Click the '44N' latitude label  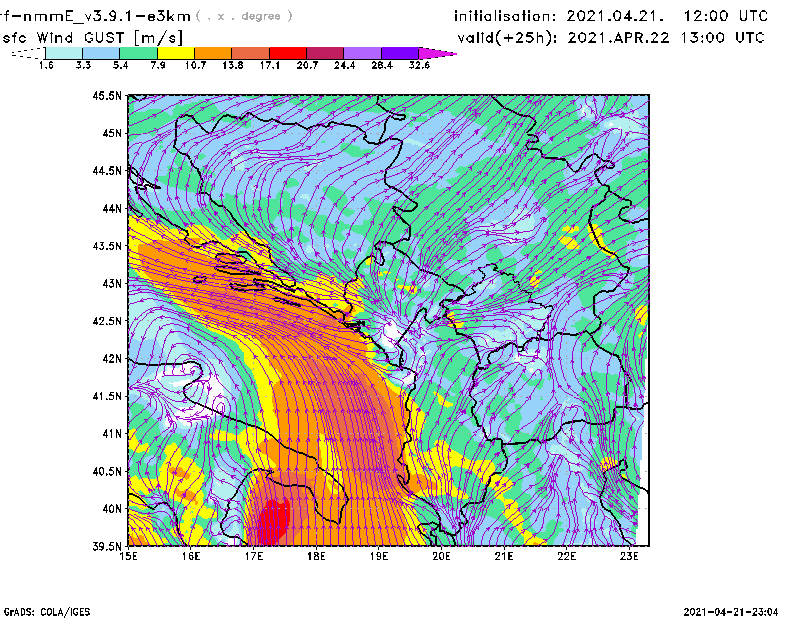[112, 208]
